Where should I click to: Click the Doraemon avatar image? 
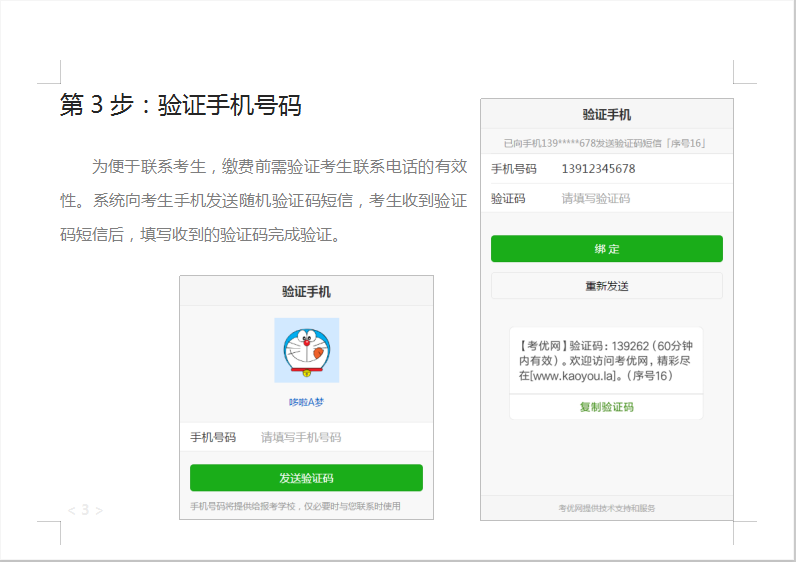(306, 350)
